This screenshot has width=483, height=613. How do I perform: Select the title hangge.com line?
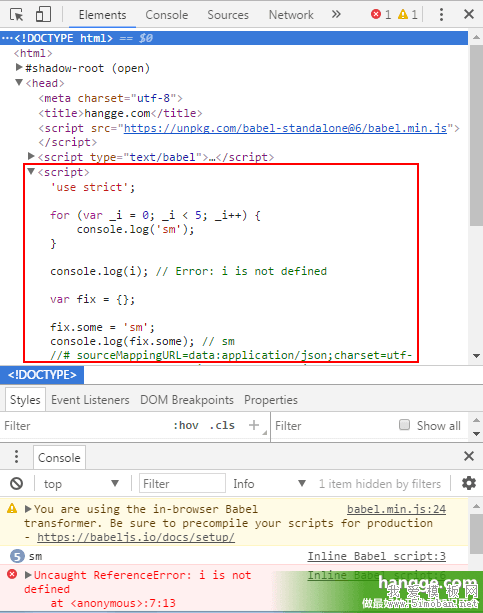(x=120, y=113)
